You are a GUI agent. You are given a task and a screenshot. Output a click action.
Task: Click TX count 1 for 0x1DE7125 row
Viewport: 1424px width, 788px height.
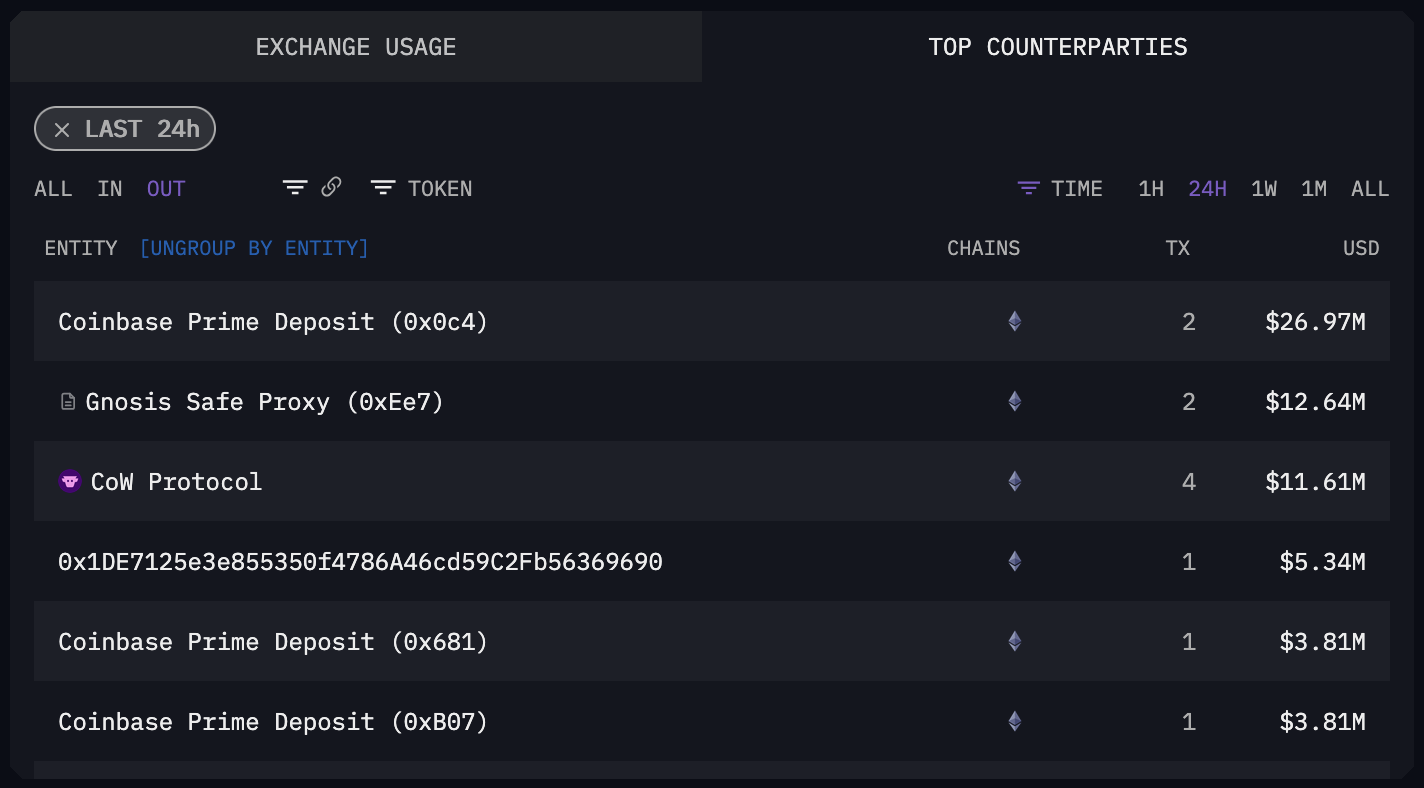click(x=1189, y=562)
